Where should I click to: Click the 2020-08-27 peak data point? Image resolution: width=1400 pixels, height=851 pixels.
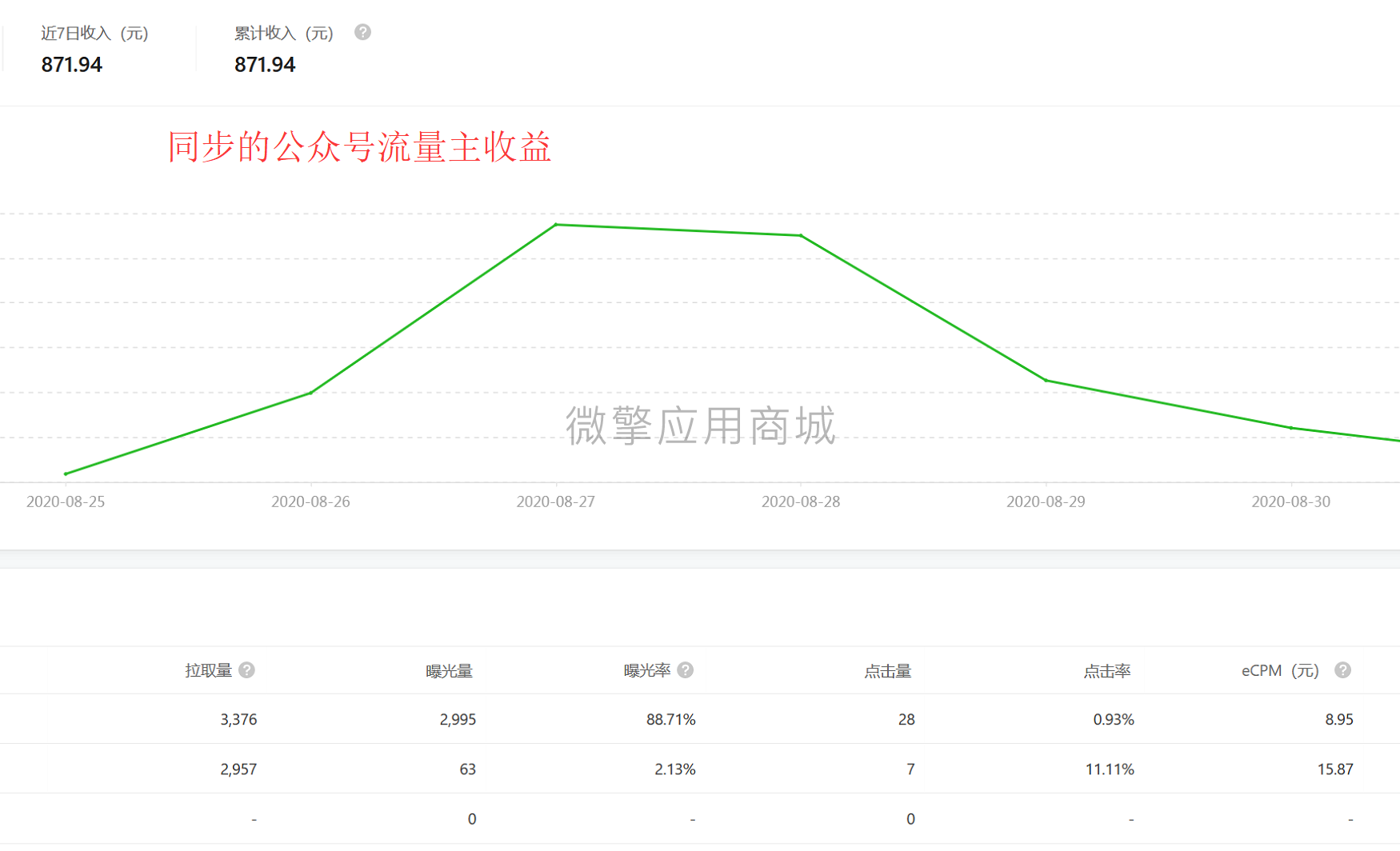[x=556, y=225]
